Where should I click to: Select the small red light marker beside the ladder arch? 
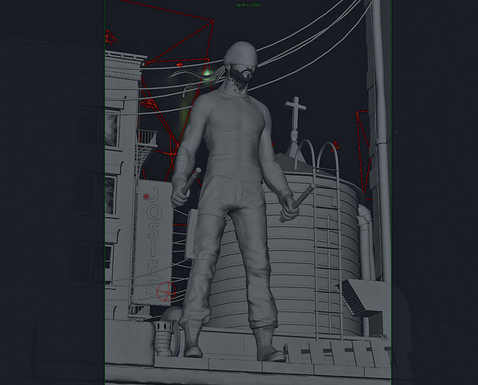(x=335, y=146)
